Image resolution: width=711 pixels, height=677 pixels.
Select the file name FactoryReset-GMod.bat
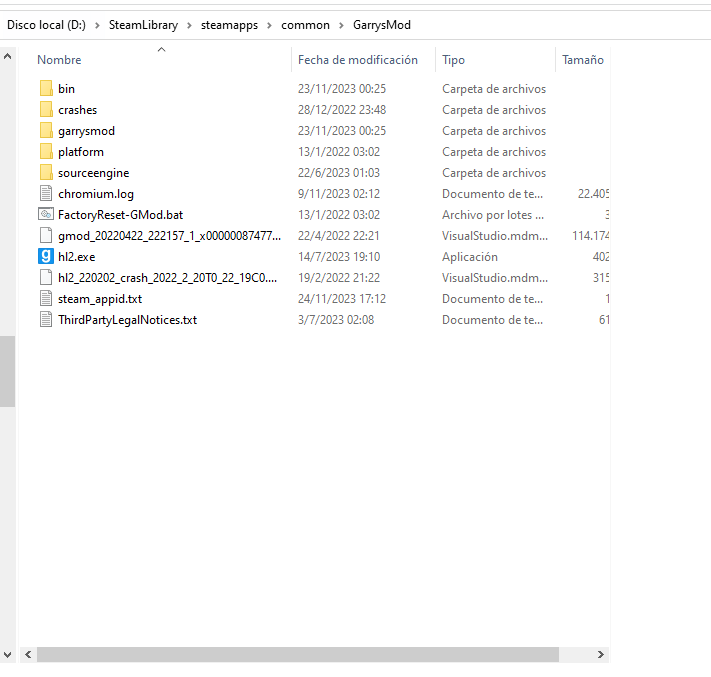121,215
